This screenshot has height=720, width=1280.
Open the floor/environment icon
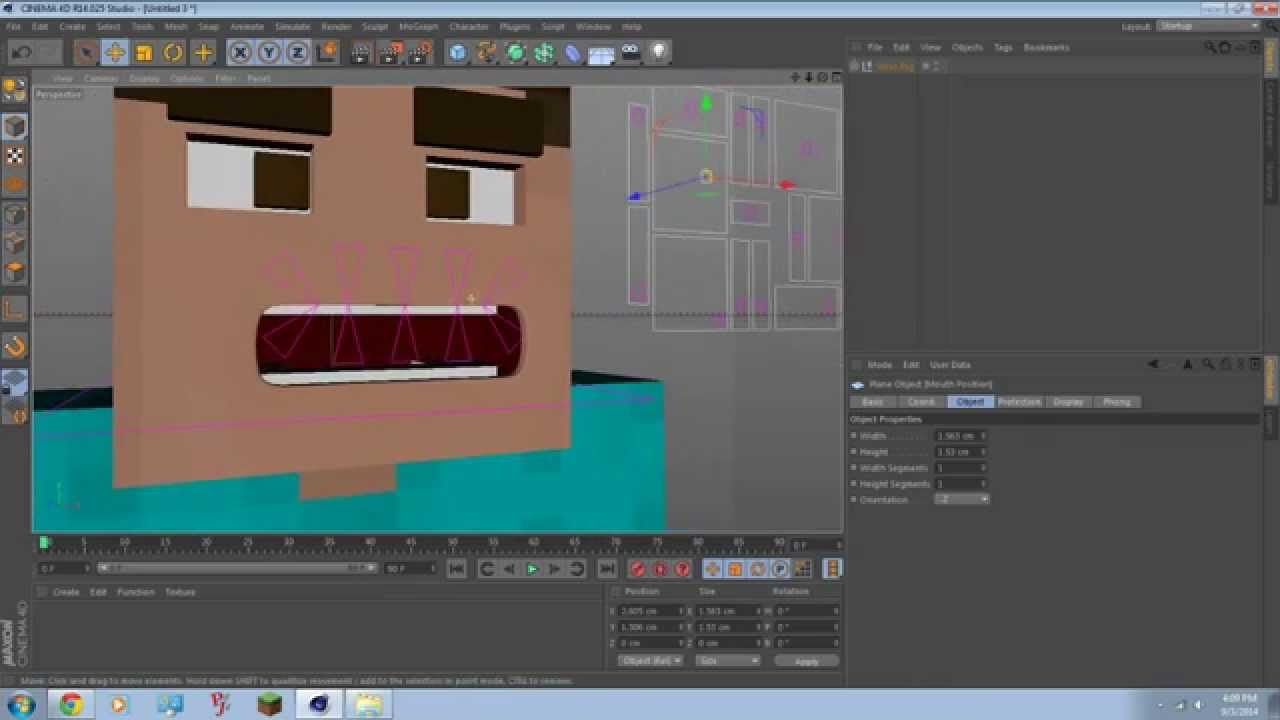602,53
